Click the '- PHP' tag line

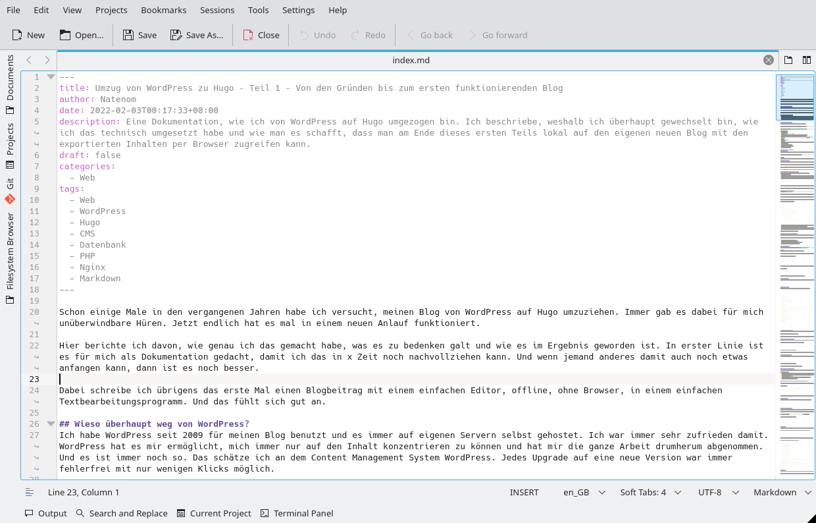click(82, 256)
